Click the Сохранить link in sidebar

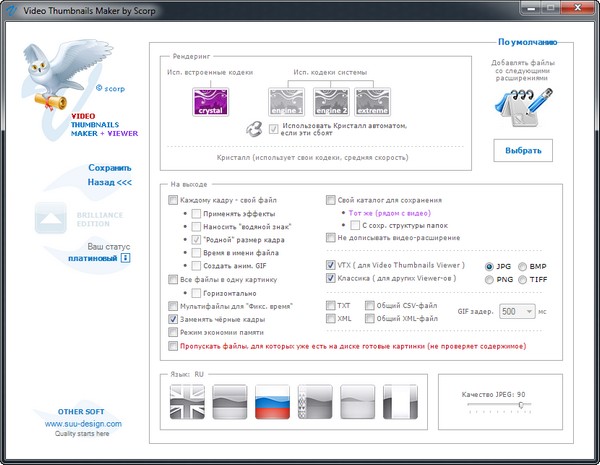point(109,168)
